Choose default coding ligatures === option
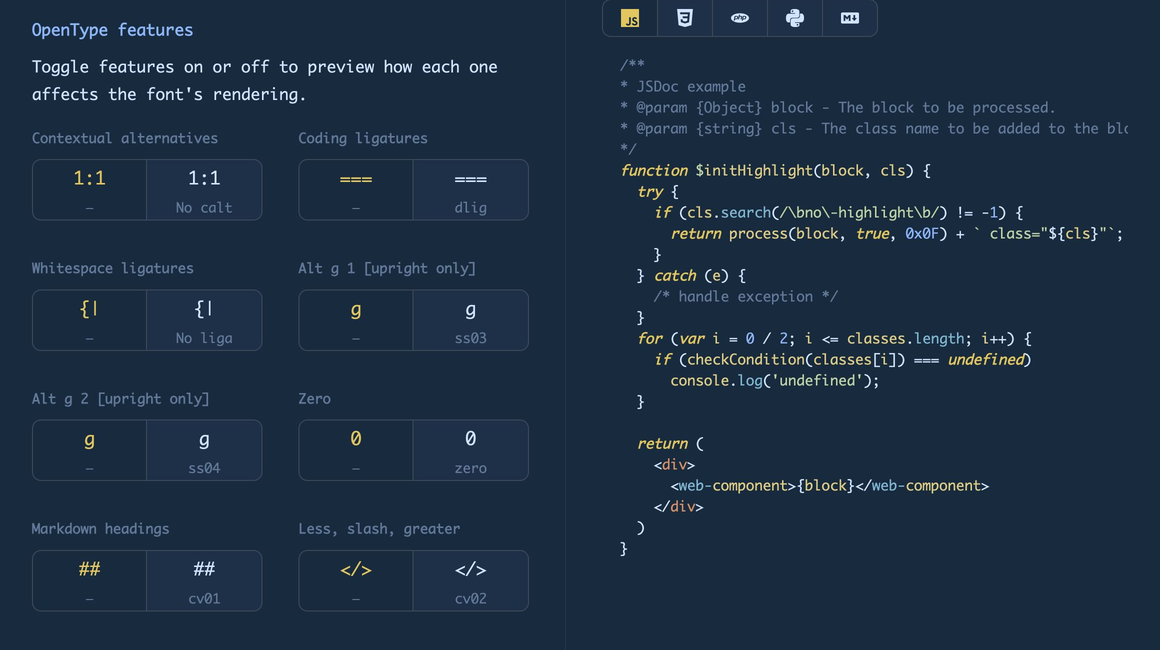The height and width of the screenshot is (650, 1160). point(356,190)
